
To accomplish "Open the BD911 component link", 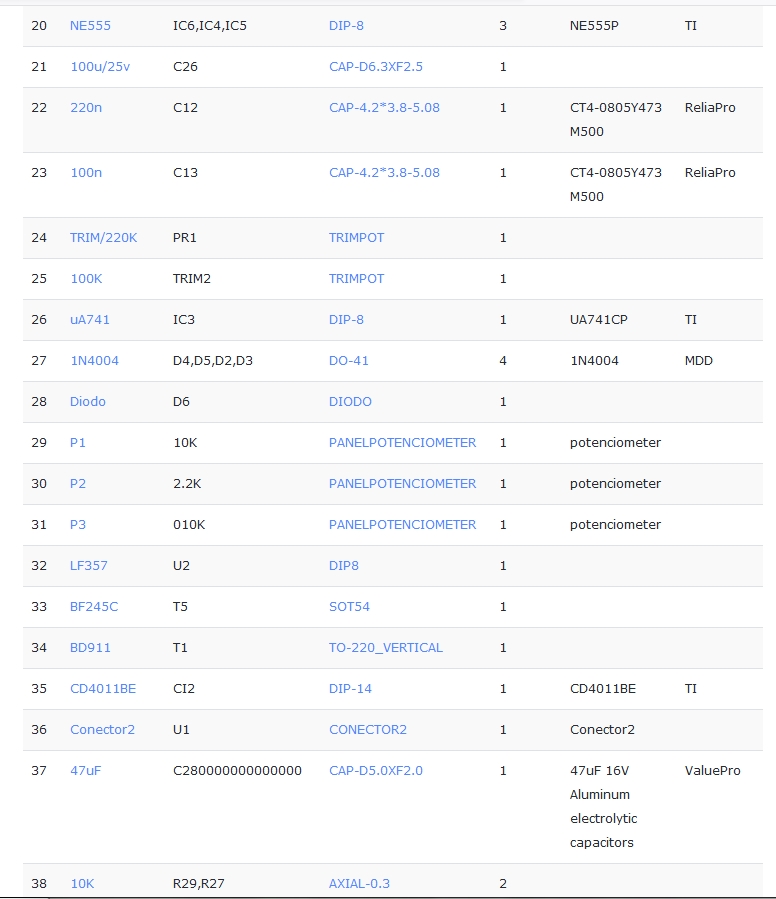I will pos(90,648).
